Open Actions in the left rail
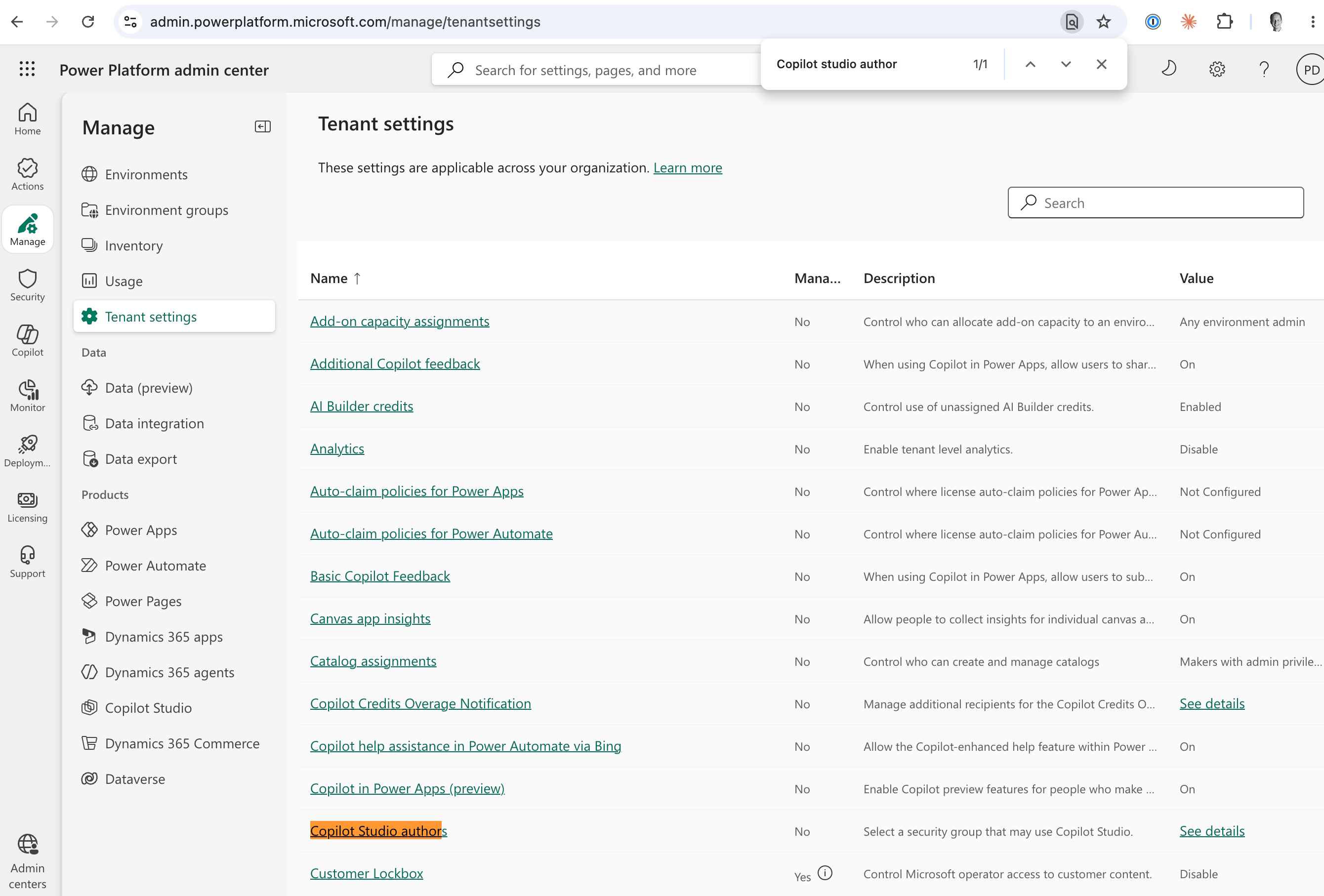 pos(27,174)
